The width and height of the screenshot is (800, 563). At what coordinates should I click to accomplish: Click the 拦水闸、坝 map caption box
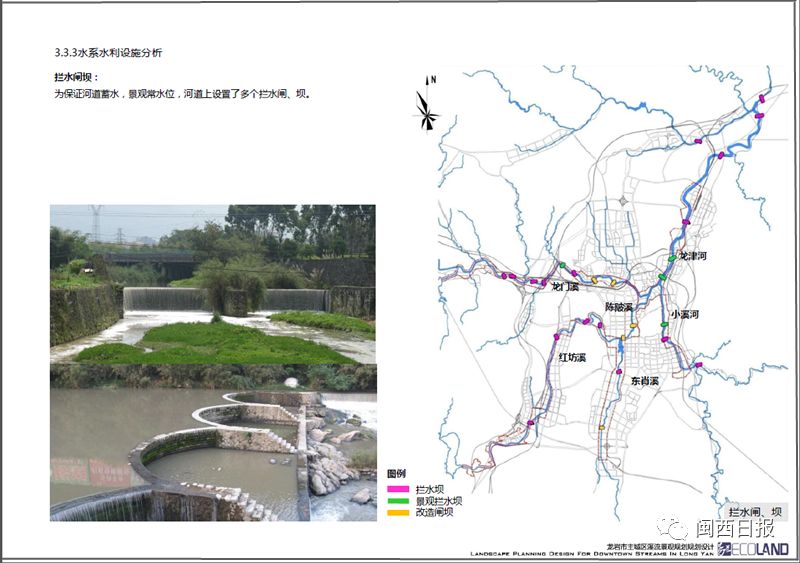pyautogui.click(x=756, y=512)
